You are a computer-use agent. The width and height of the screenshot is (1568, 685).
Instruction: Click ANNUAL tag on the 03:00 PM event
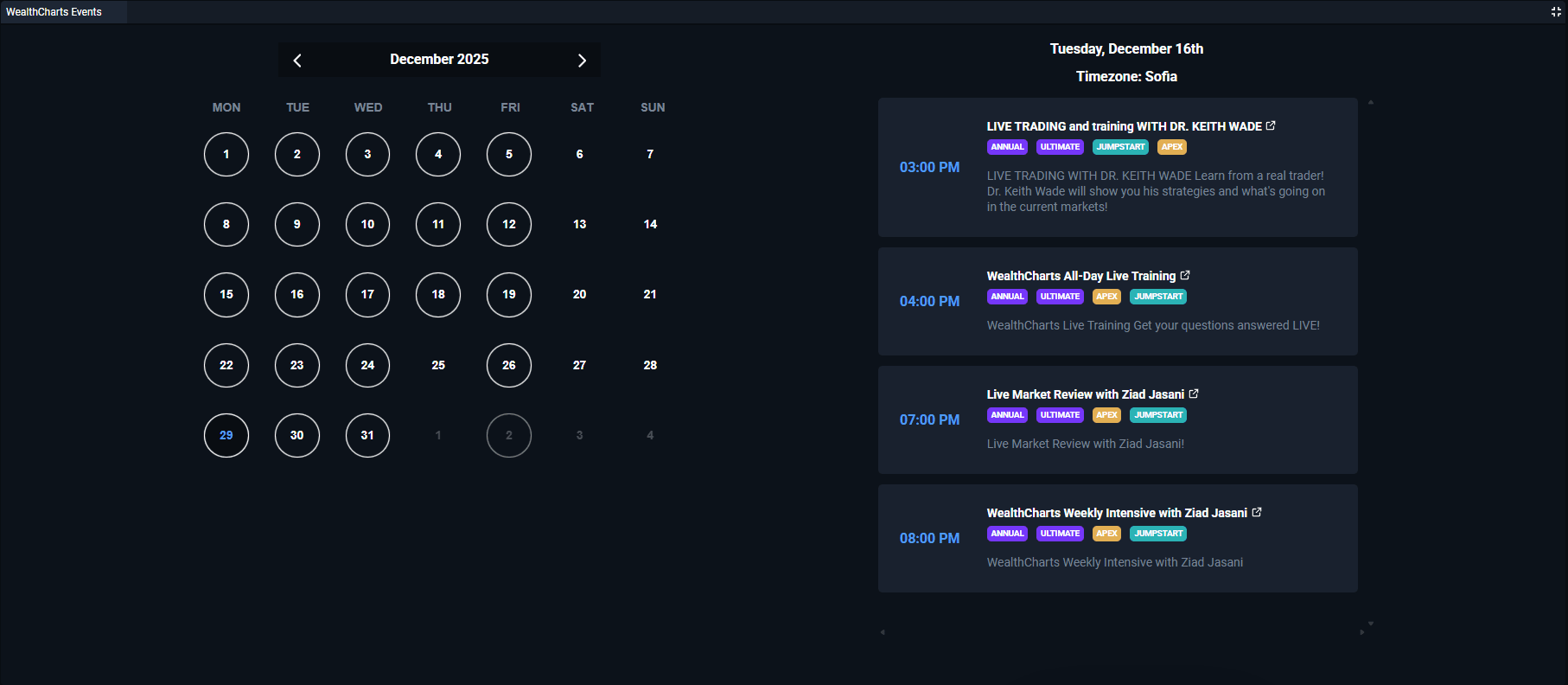pos(1007,147)
